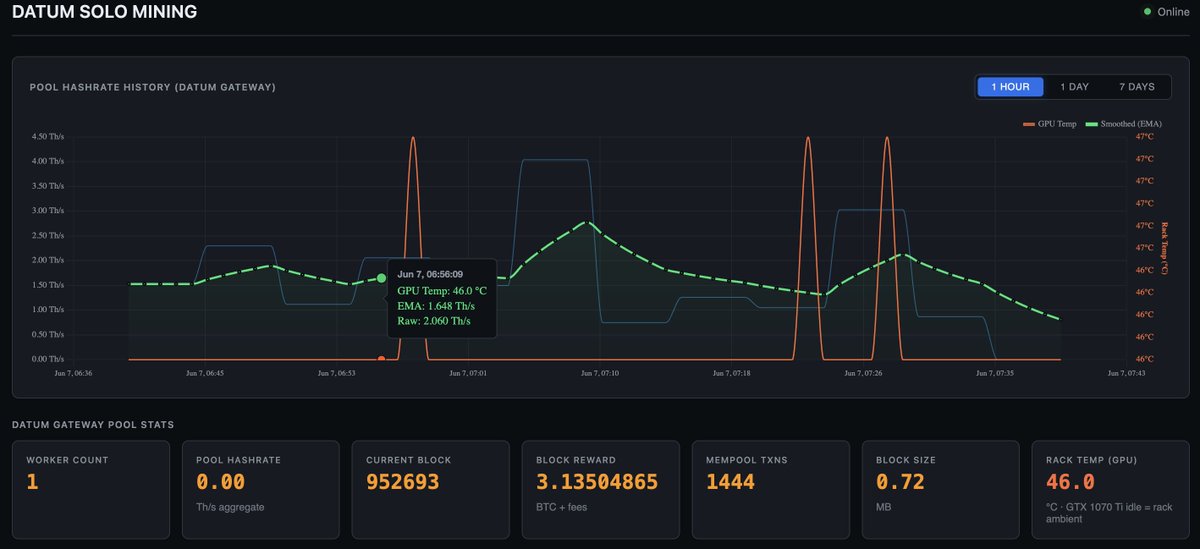Viewport: 1200px width, 549px height.
Task: Click the tooltip line Raw: 2.060 Th/s
Action: 433,321
